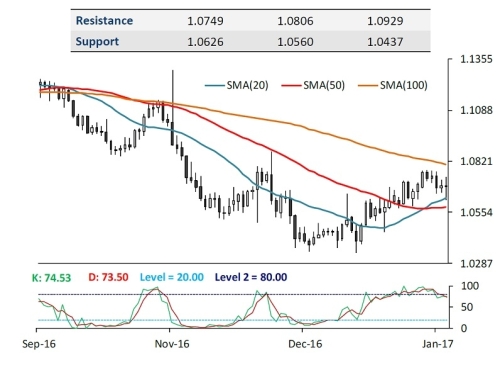Image resolution: width=500 pixels, height=377 pixels.
Task: Click the Level = 20.00 label
Action: (172, 277)
